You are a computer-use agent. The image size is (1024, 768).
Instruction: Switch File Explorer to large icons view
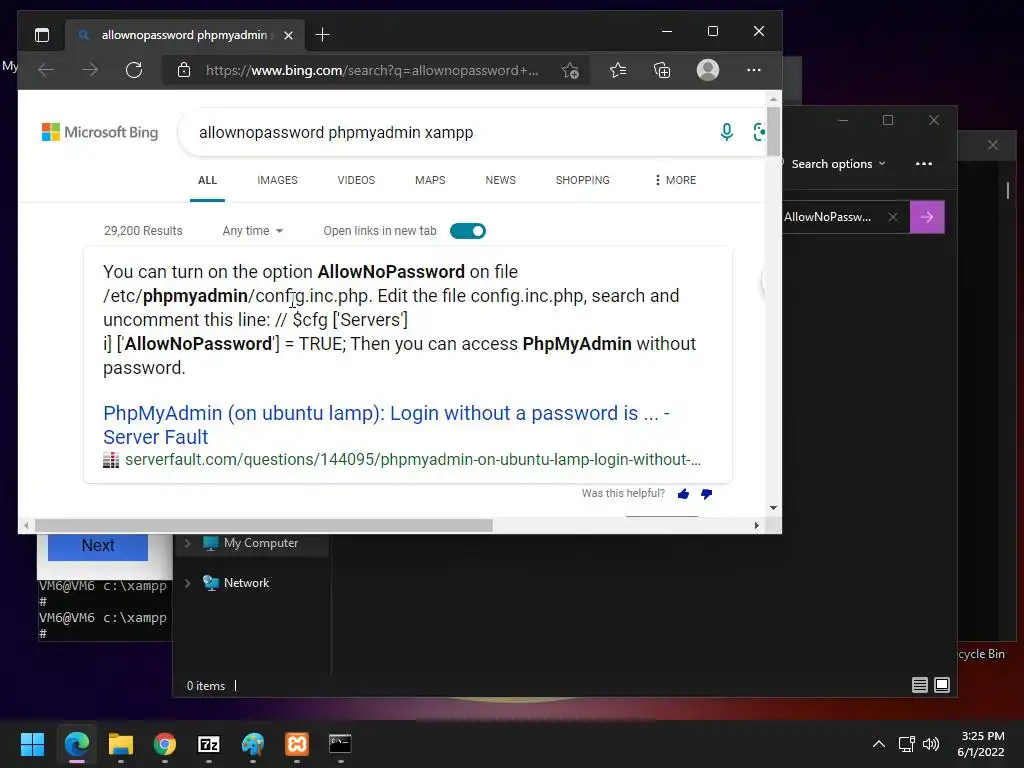pyautogui.click(x=942, y=684)
